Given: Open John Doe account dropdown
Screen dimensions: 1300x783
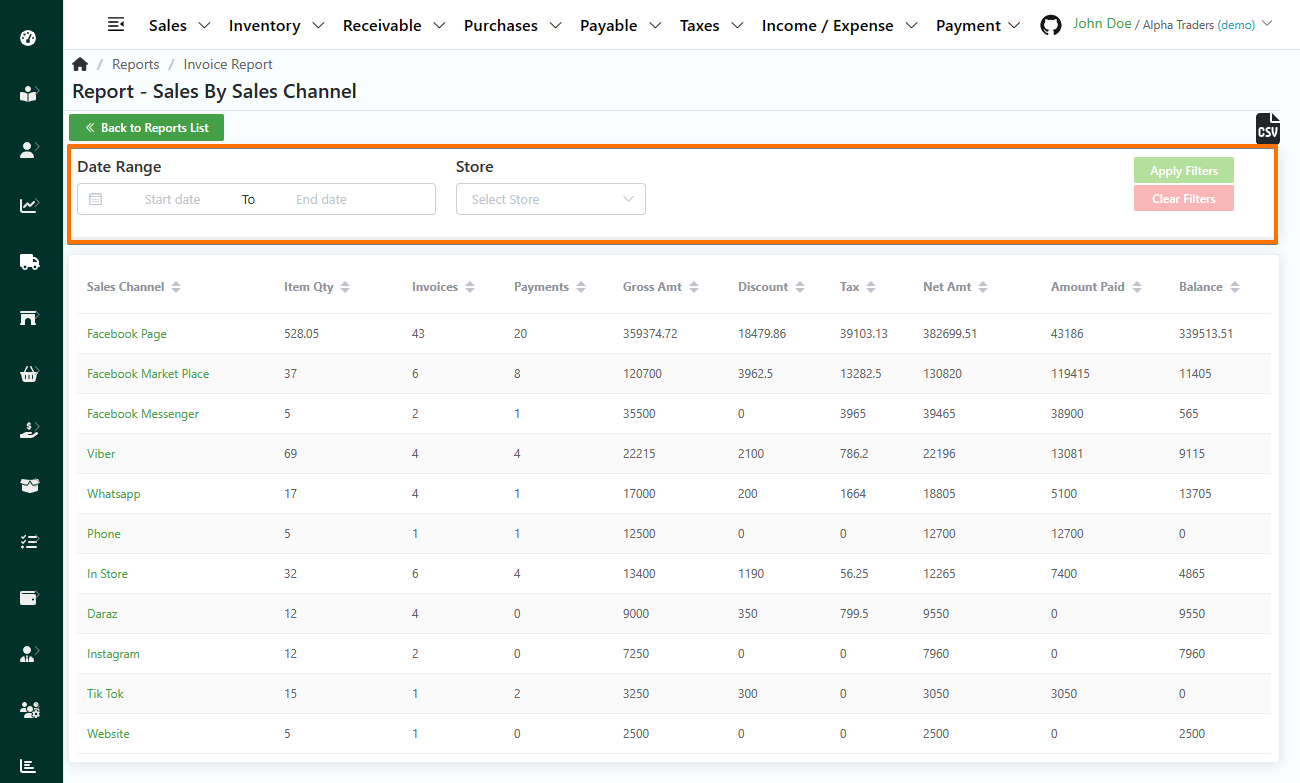Looking at the screenshot, I should [1172, 24].
